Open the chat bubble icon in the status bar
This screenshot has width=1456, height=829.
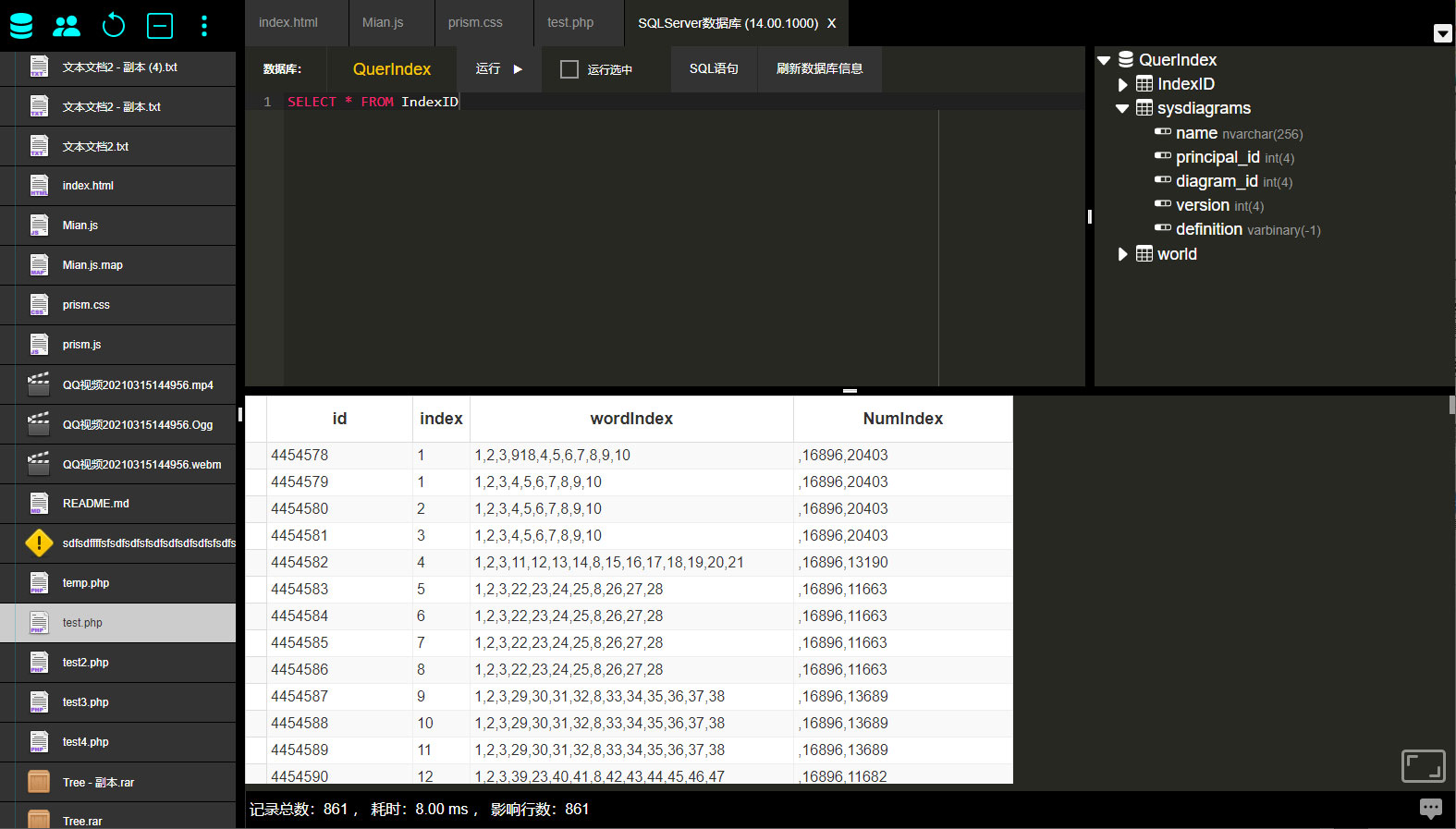pyautogui.click(x=1431, y=809)
